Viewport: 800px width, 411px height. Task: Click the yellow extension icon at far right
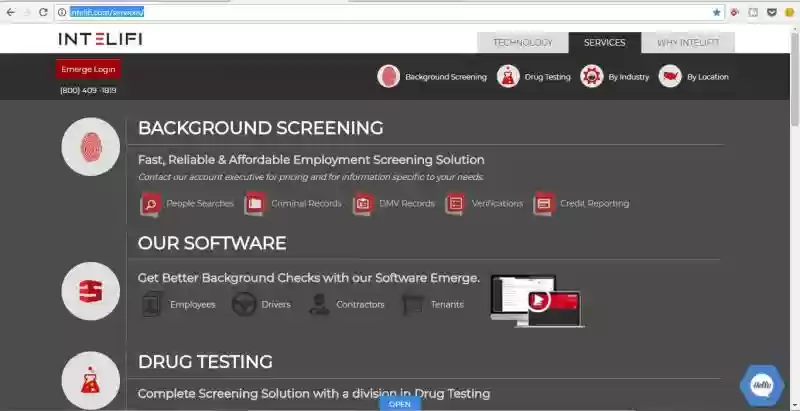pos(790,12)
